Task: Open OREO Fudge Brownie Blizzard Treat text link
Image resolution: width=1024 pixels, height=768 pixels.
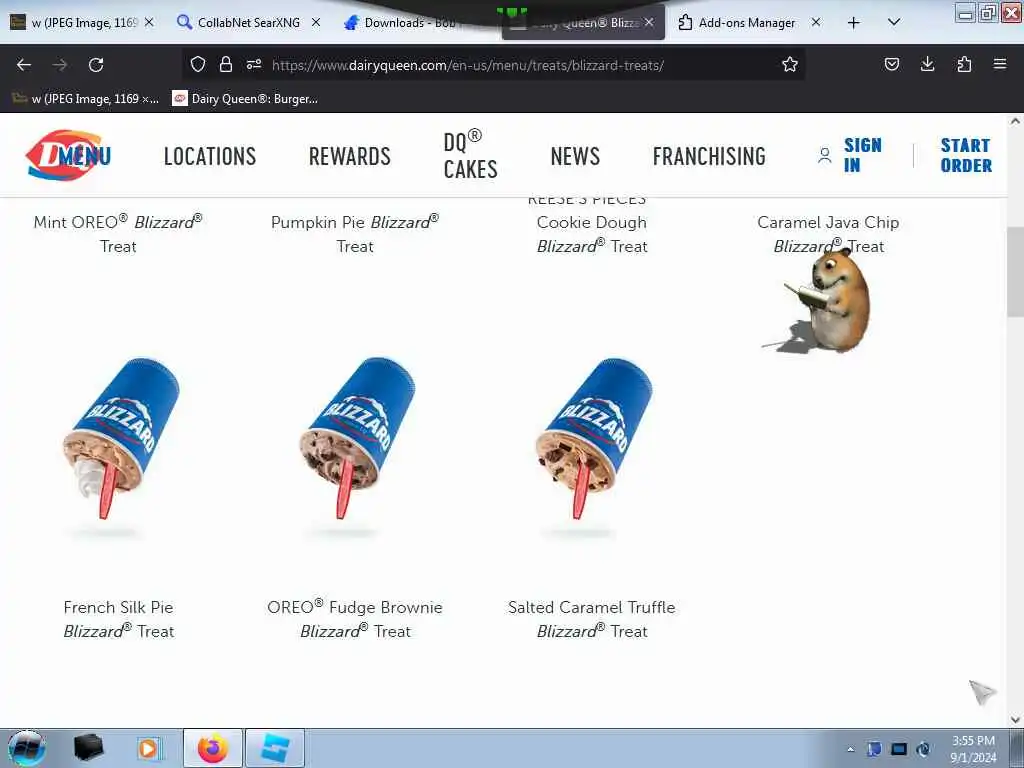Action: coord(355,619)
